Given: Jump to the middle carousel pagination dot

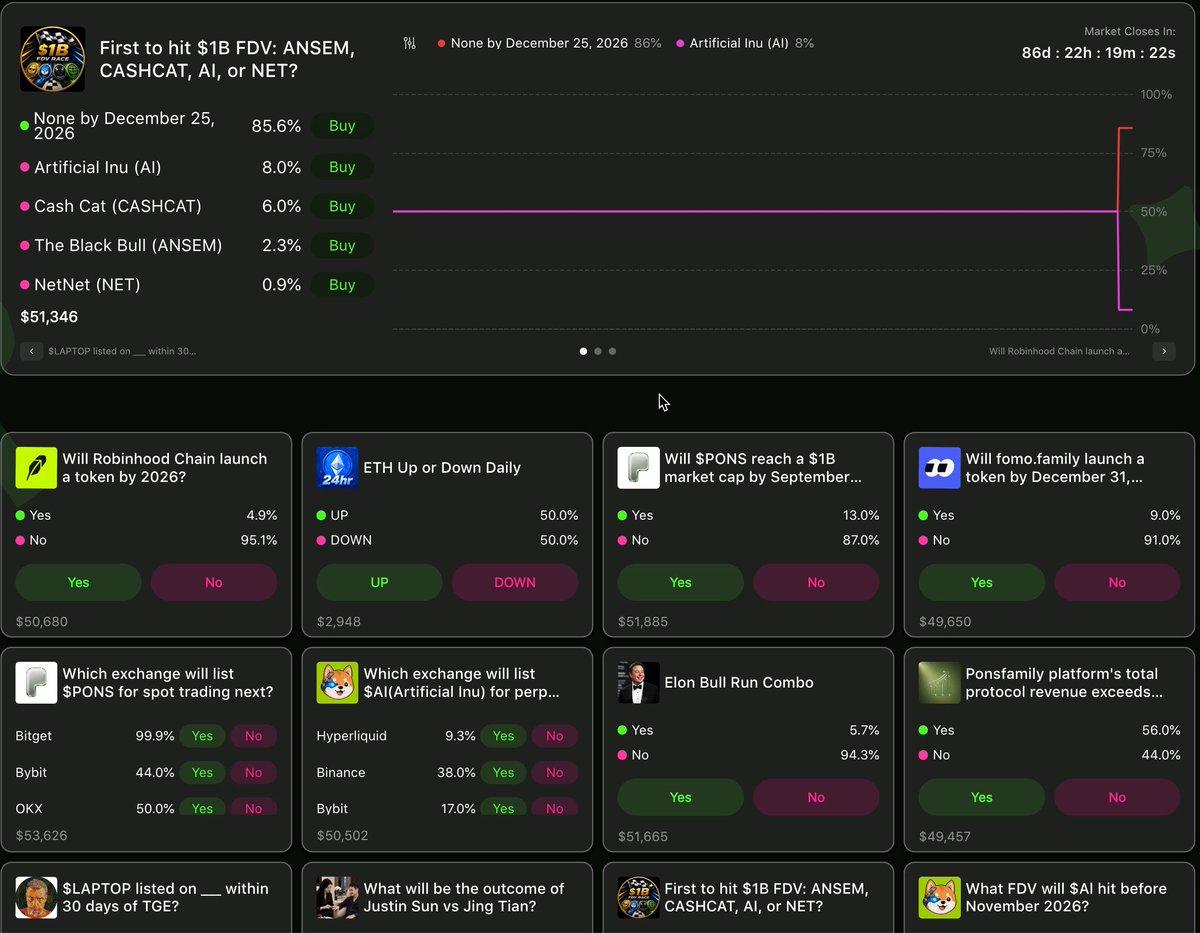Looking at the screenshot, I should click(x=598, y=351).
